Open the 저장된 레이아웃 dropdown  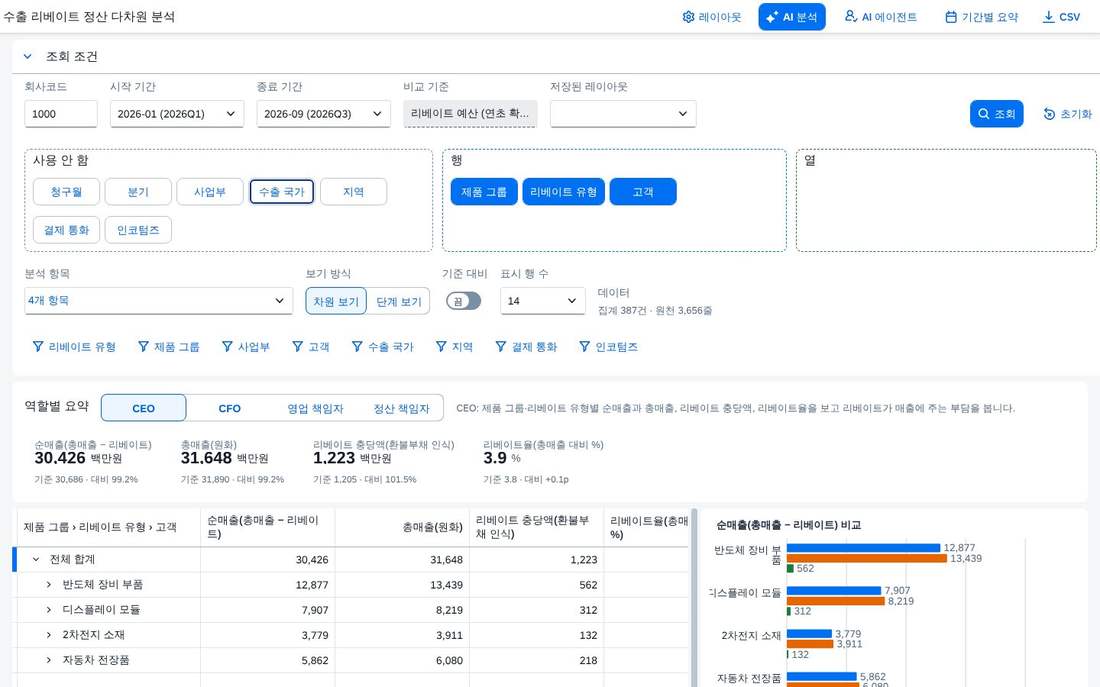pyautogui.click(x=623, y=114)
